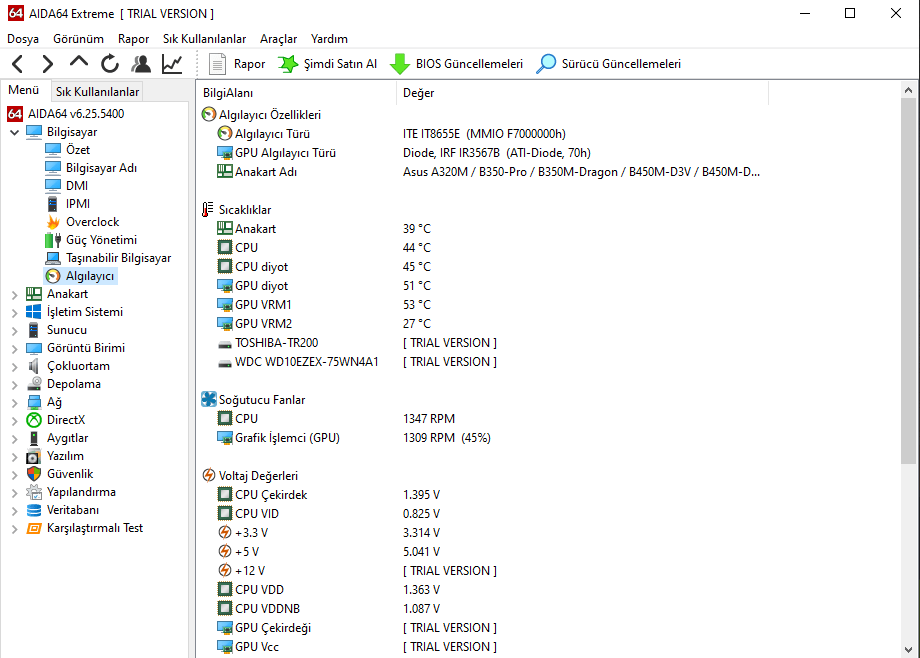The width and height of the screenshot is (920, 658).
Task: Select the Güvenlik shield icon
Action: (34, 474)
